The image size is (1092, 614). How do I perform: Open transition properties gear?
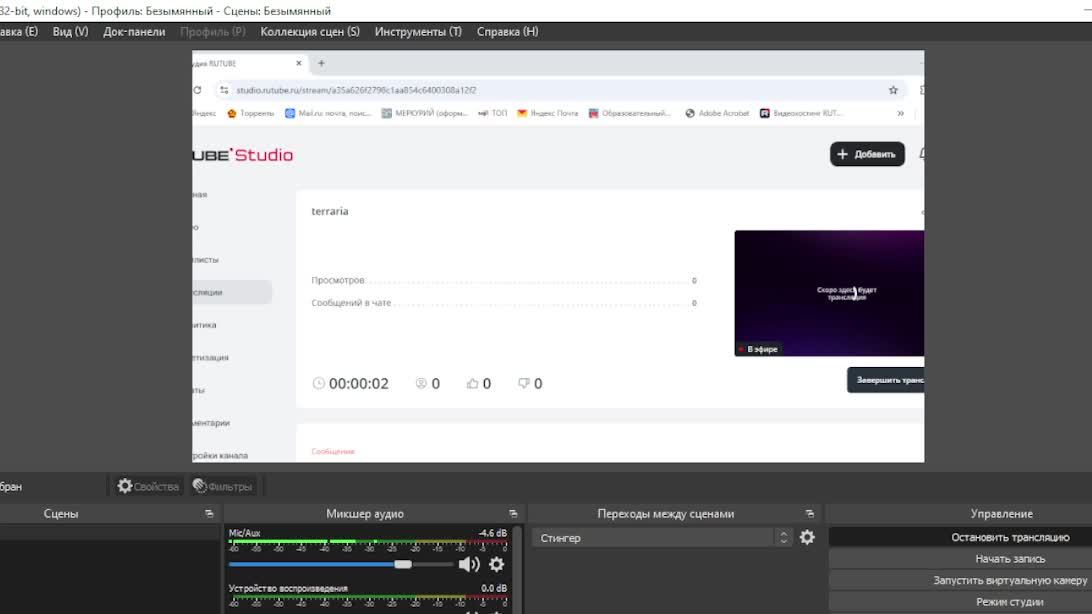pyautogui.click(x=807, y=537)
